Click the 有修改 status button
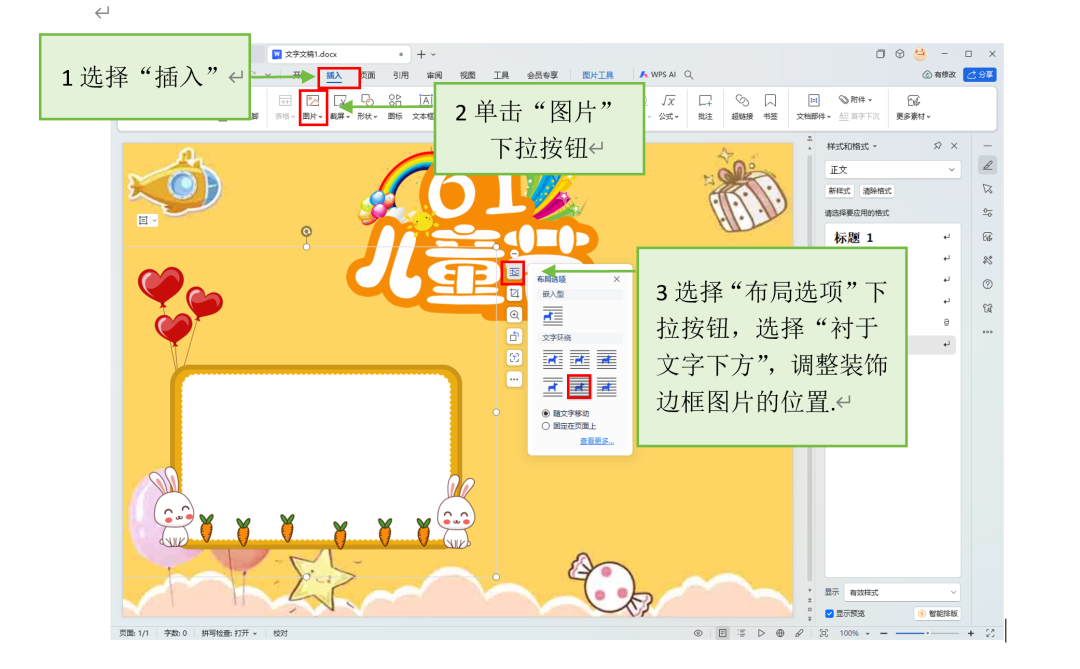1080x669 pixels. [939, 74]
